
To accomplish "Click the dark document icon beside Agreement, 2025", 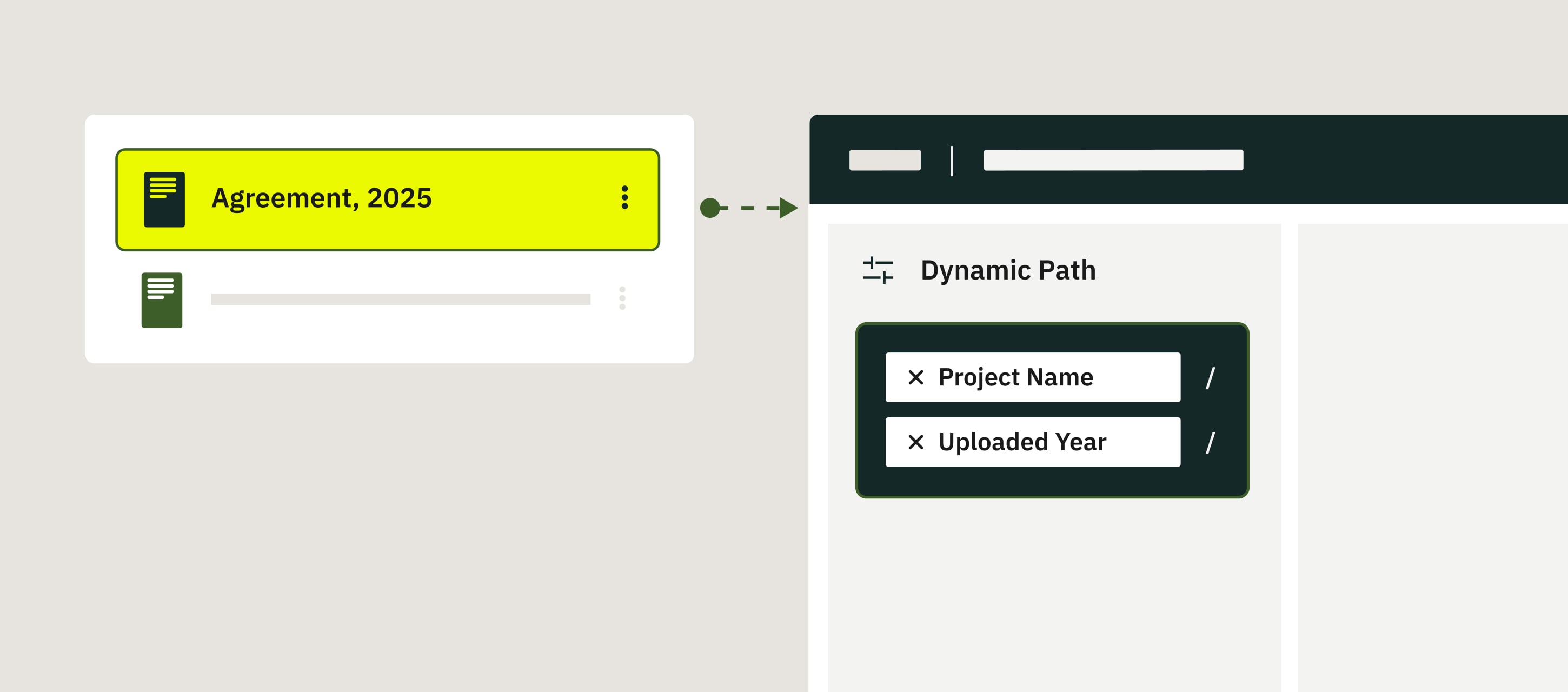I will [164, 199].
